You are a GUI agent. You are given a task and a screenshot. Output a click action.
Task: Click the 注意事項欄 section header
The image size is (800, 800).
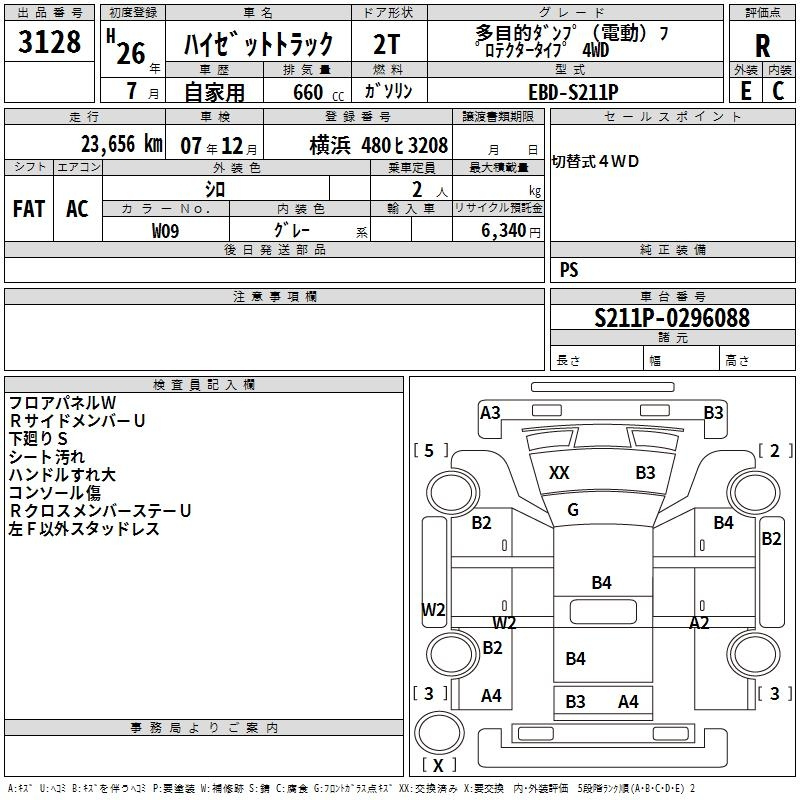pos(274,296)
